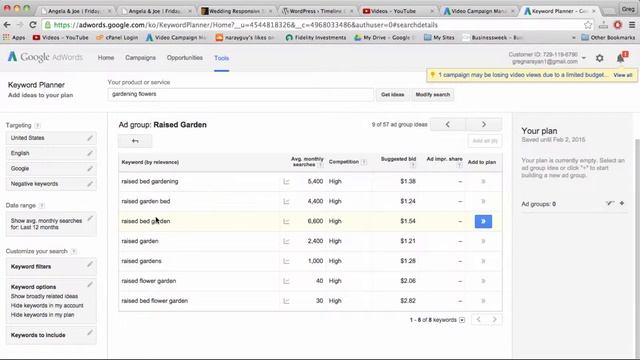
Task: Go to the next keywords page
Action: [494, 320]
